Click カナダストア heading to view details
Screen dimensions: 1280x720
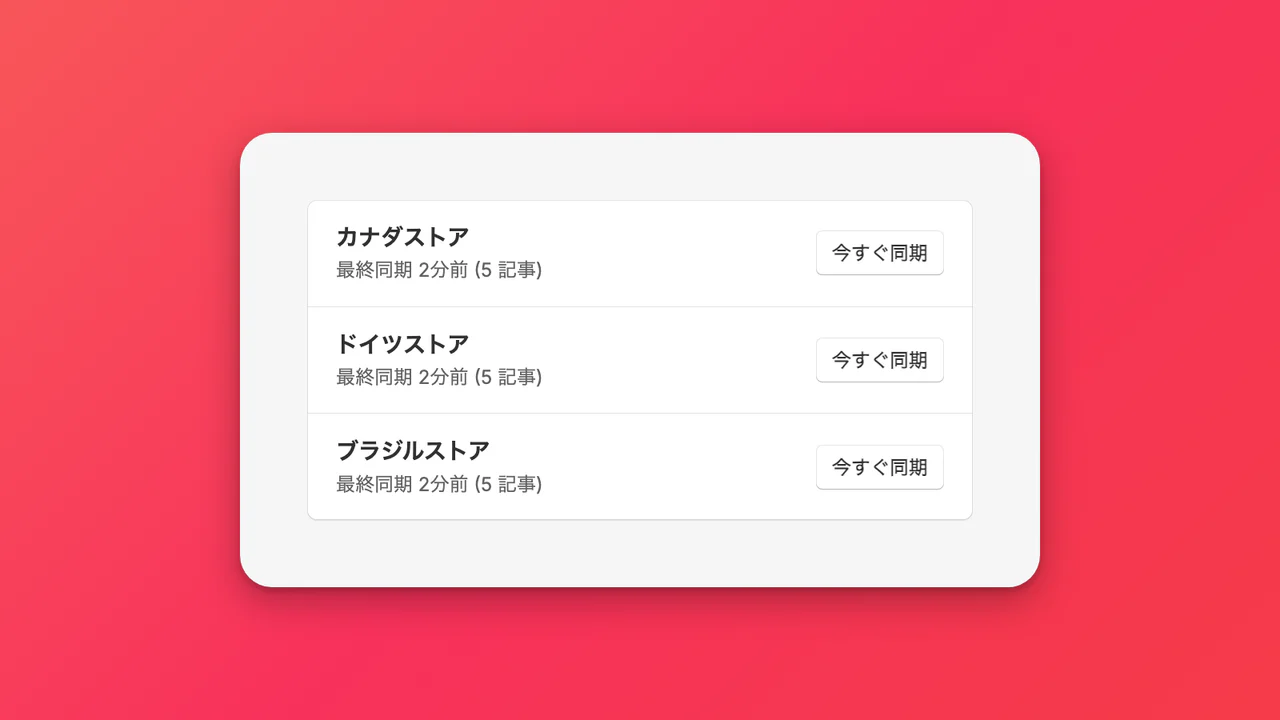point(400,236)
